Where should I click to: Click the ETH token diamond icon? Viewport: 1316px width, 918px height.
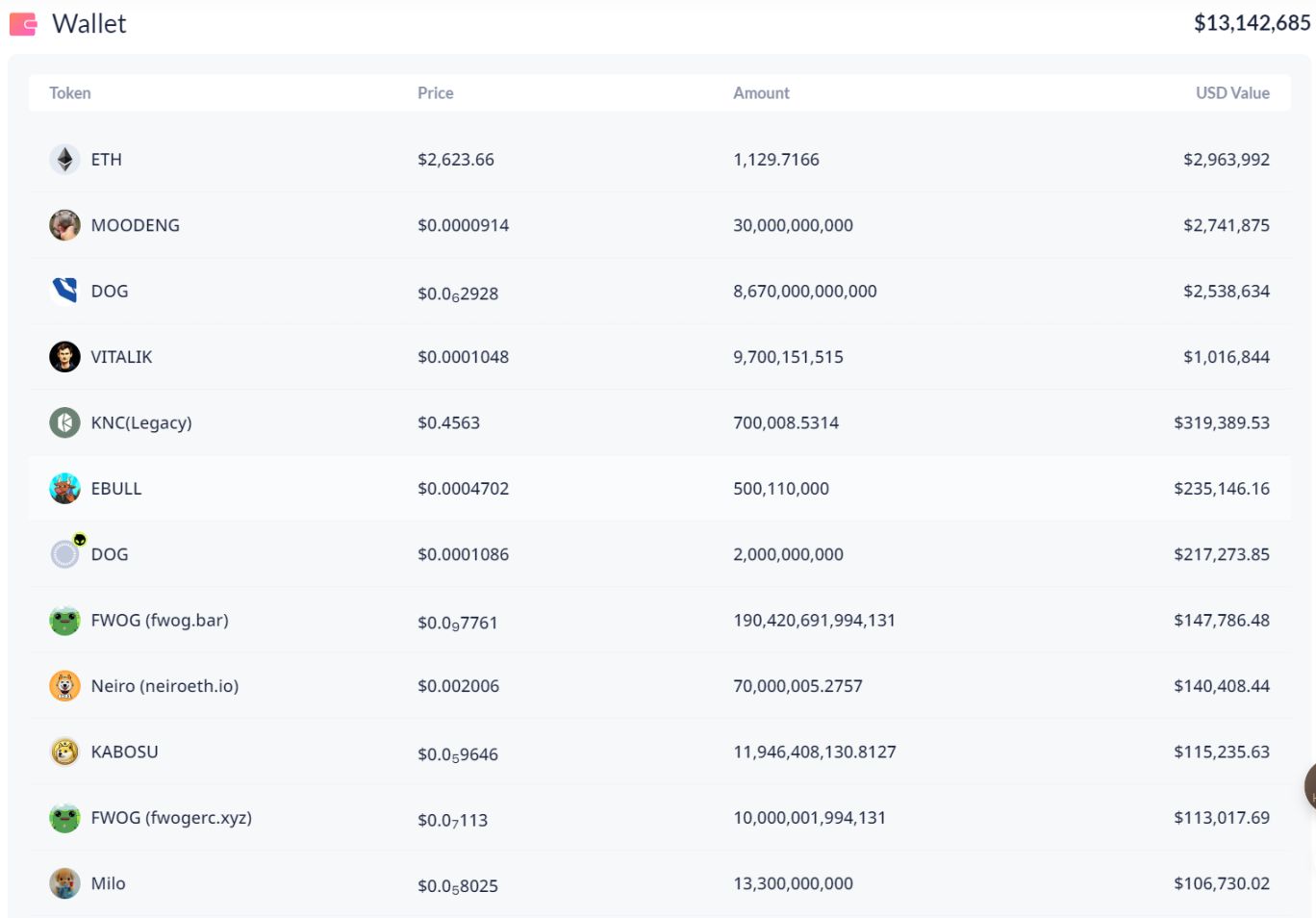[x=64, y=160]
